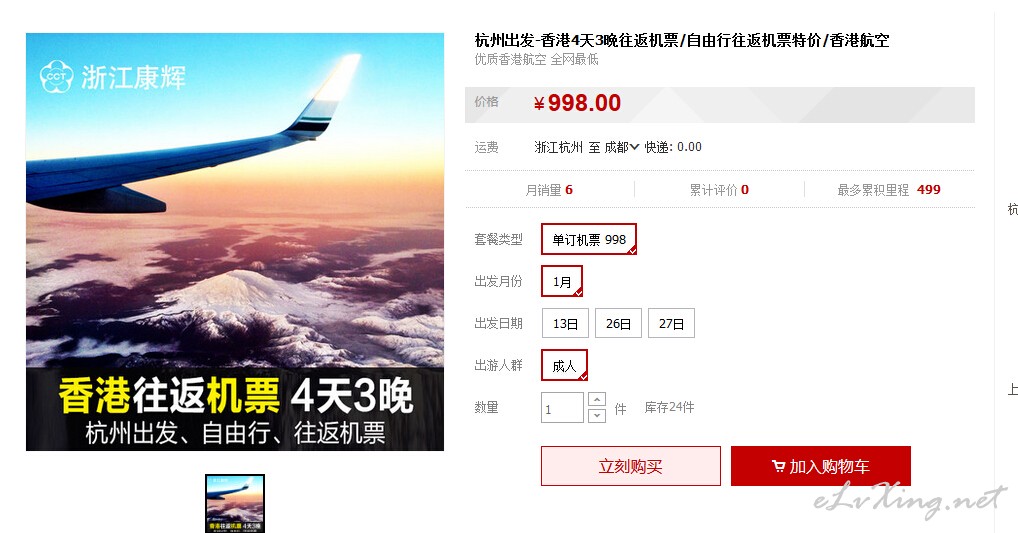Click the main Hong Kong flight product image
This screenshot has width=1018, height=533.
pyautogui.click(x=235, y=242)
